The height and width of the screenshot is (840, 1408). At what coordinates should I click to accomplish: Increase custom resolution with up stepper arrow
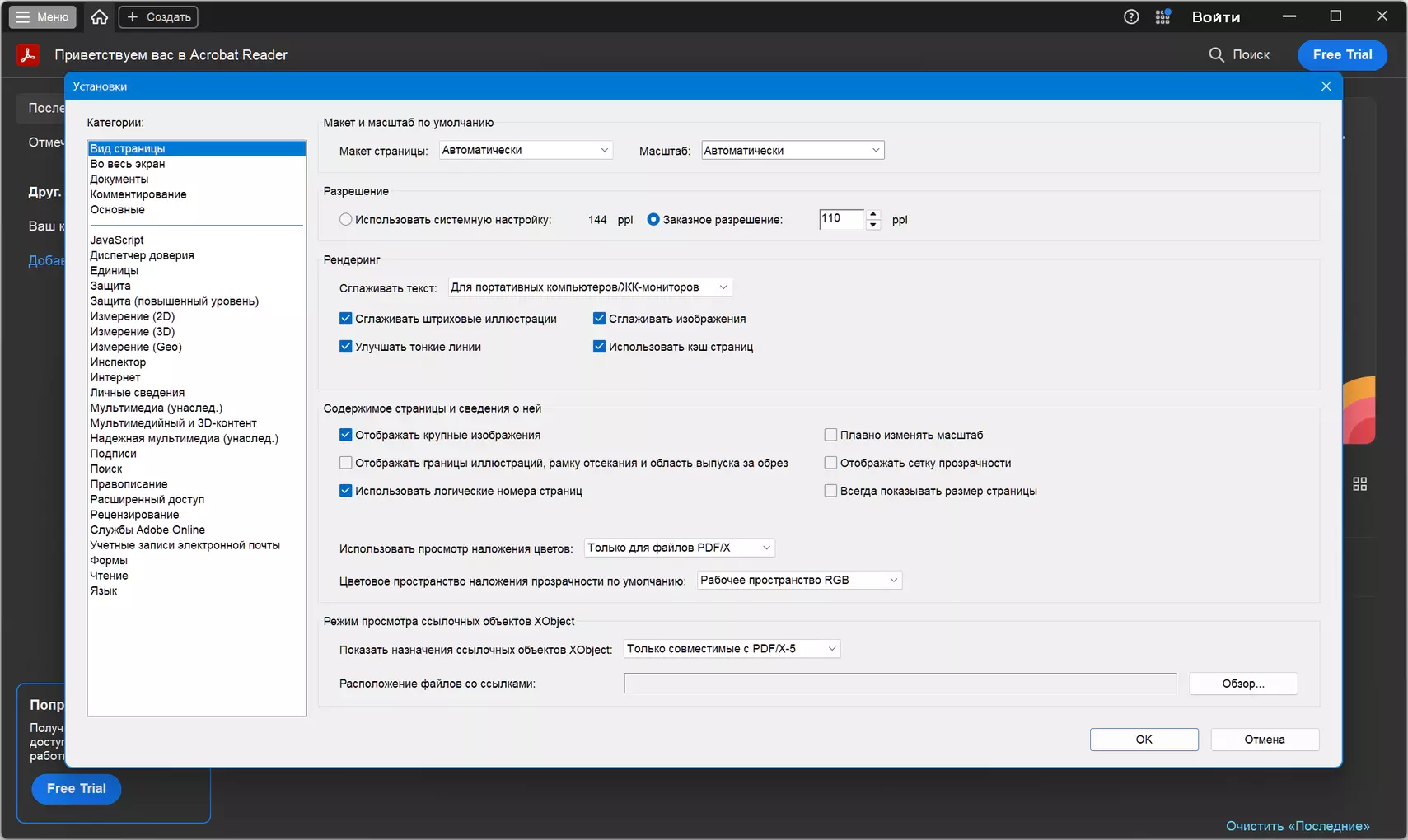coord(873,214)
